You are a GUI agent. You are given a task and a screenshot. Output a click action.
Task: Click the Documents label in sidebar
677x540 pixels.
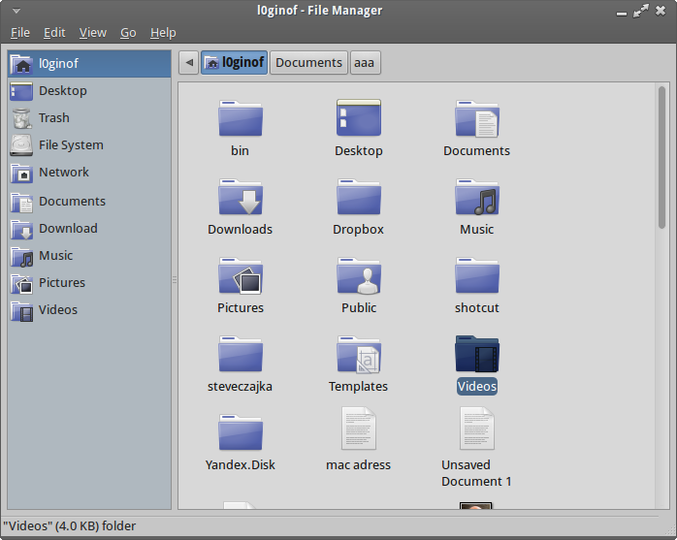tap(72, 202)
